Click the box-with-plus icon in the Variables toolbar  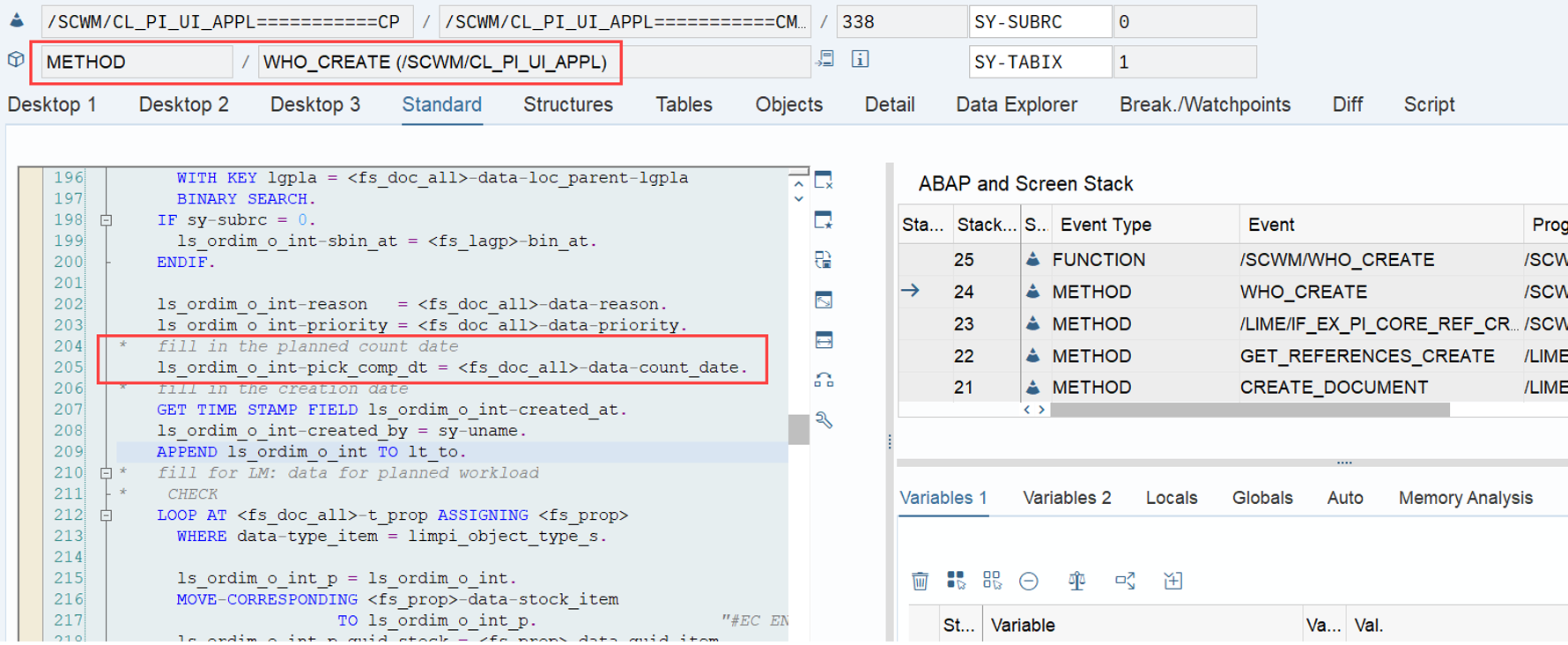(1172, 581)
